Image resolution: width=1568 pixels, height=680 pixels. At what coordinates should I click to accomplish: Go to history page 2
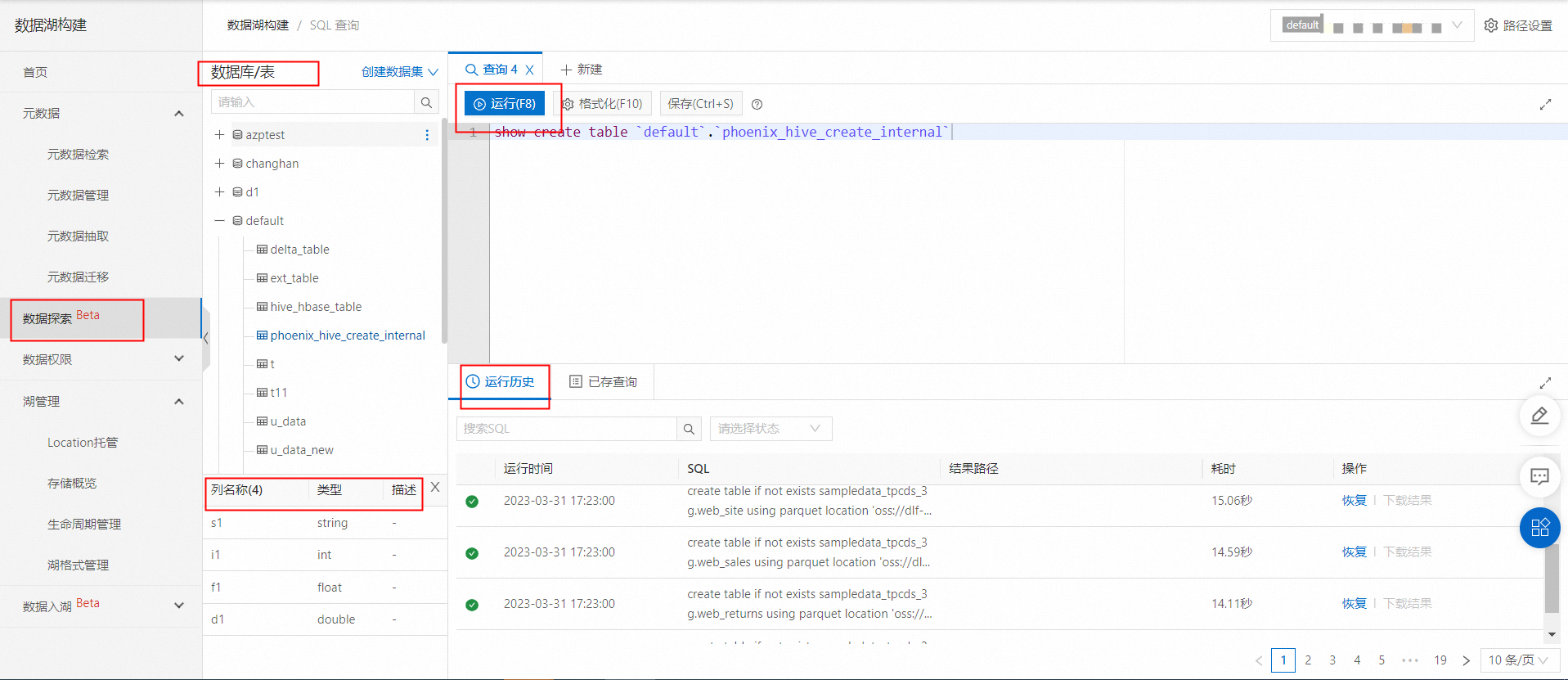pyautogui.click(x=1308, y=660)
